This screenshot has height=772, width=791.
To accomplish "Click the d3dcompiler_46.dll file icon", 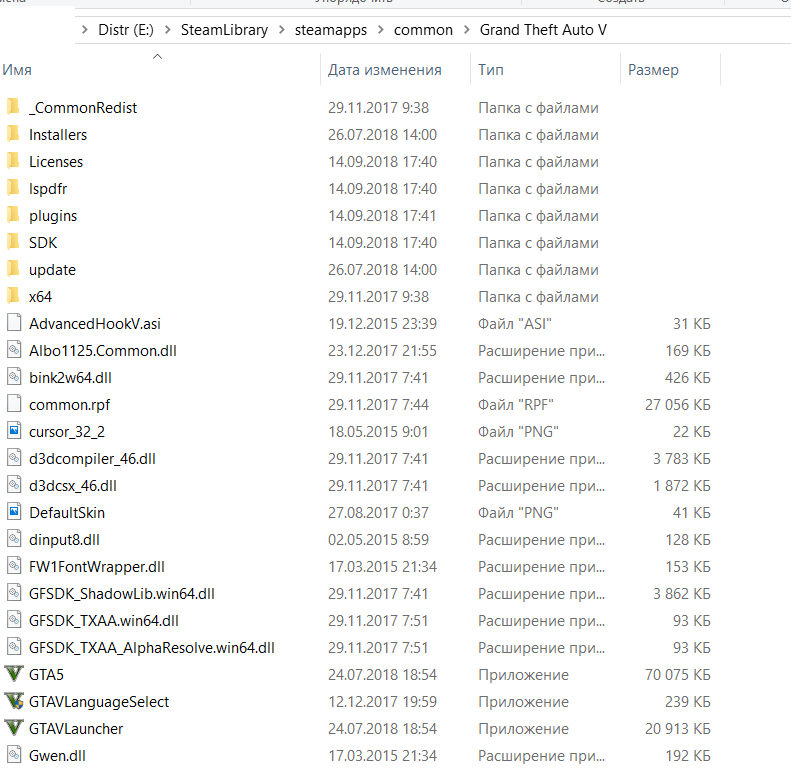I will [x=14, y=458].
